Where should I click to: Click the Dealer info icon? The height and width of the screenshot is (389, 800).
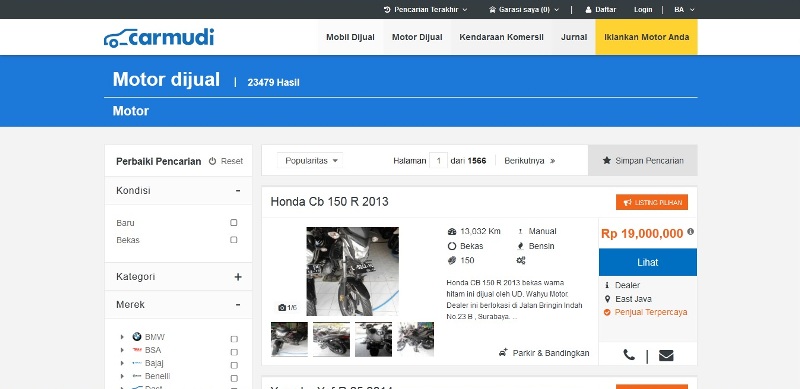click(x=607, y=285)
